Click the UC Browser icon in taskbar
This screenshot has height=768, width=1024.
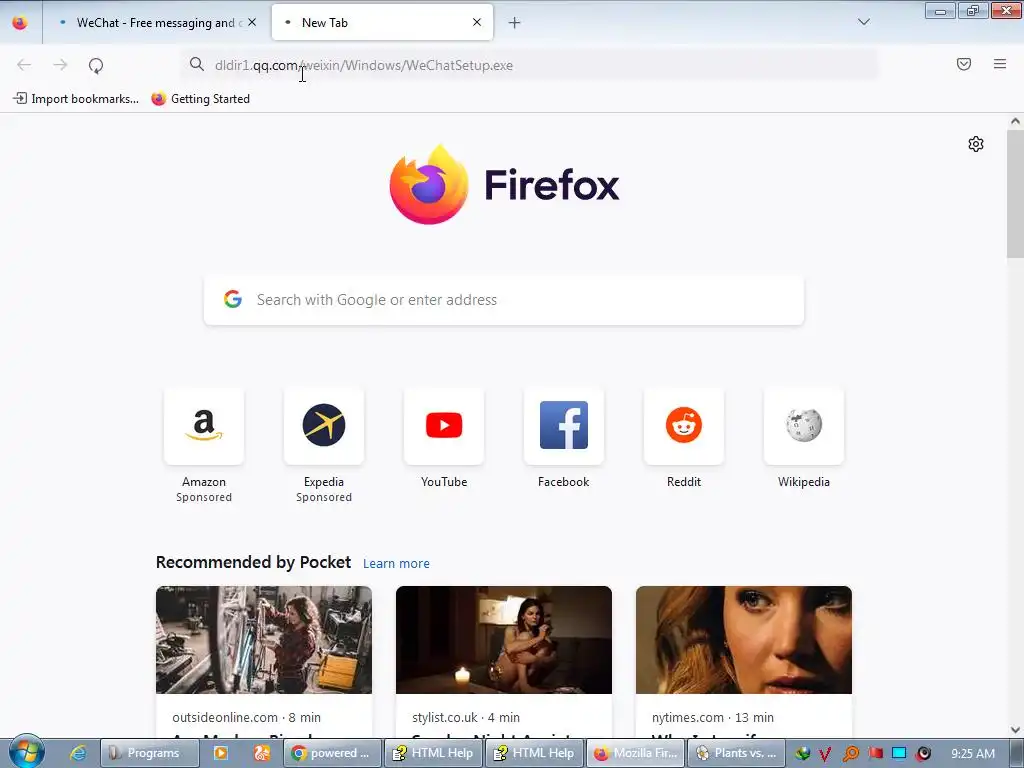pyautogui.click(x=262, y=753)
